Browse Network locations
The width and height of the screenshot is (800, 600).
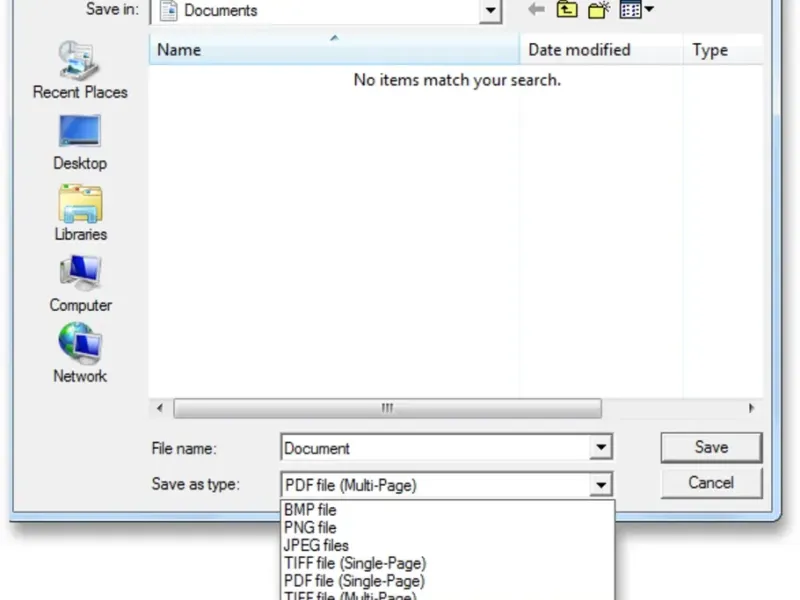tap(80, 353)
